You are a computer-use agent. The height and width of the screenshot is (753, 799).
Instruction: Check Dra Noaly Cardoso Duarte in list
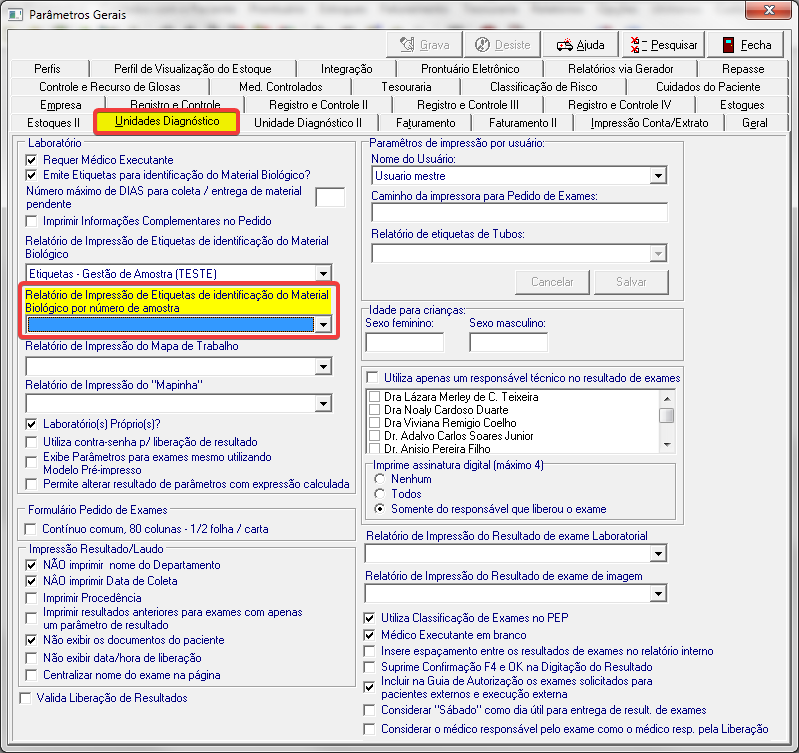point(375,410)
